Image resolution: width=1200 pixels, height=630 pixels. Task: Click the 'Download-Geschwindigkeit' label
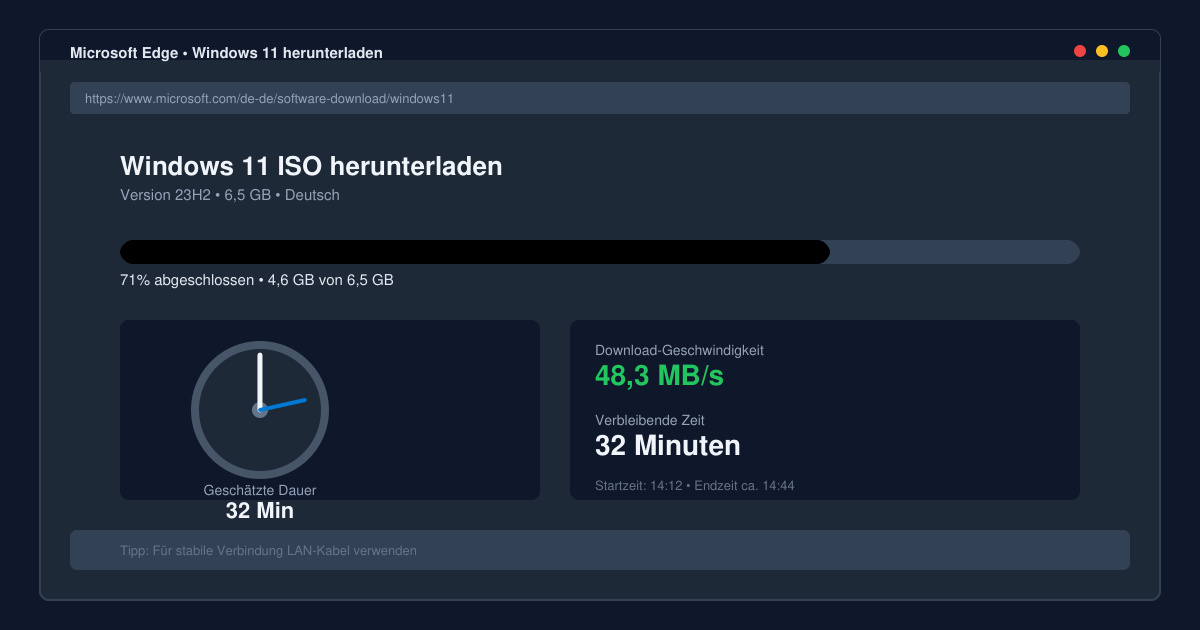tap(679, 350)
